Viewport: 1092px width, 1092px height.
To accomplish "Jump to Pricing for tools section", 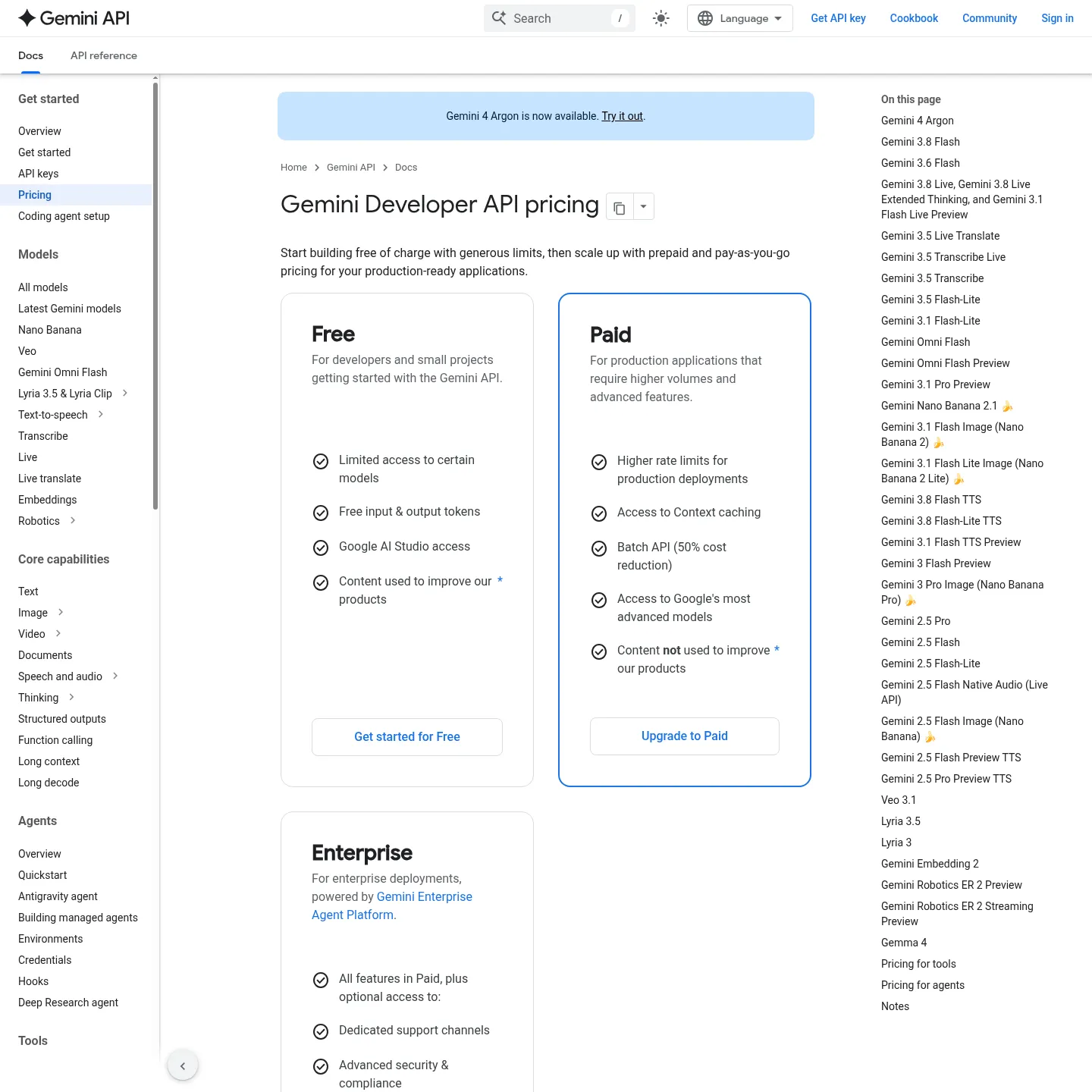I will click(x=918, y=964).
